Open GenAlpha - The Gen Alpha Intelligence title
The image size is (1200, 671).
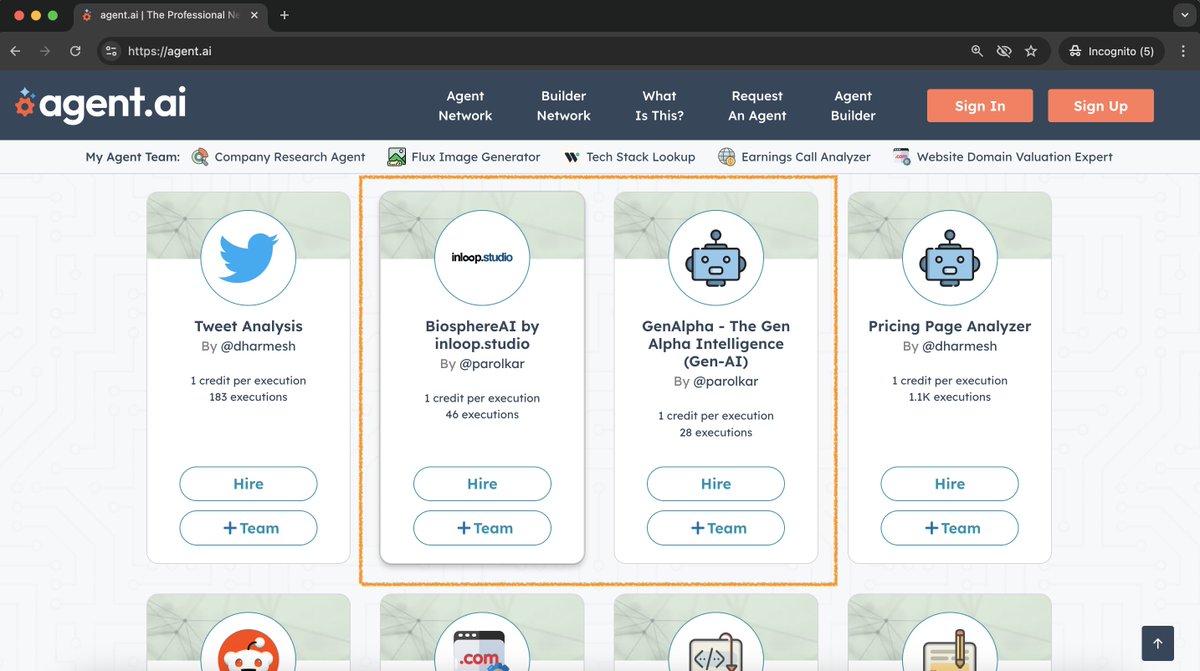click(x=716, y=344)
